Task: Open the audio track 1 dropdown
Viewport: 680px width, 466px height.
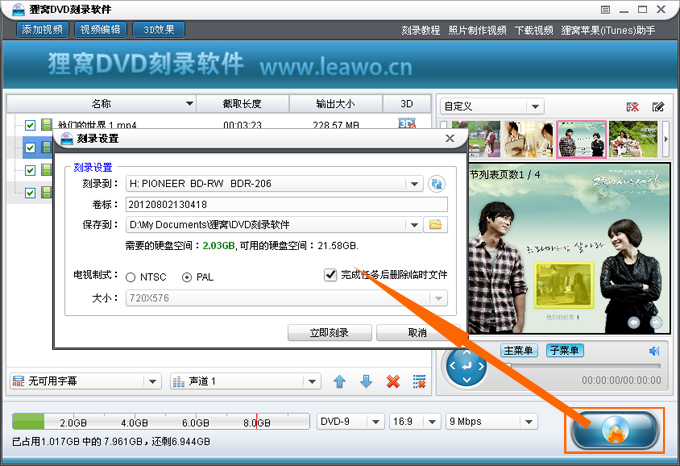Action: pos(312,381)
